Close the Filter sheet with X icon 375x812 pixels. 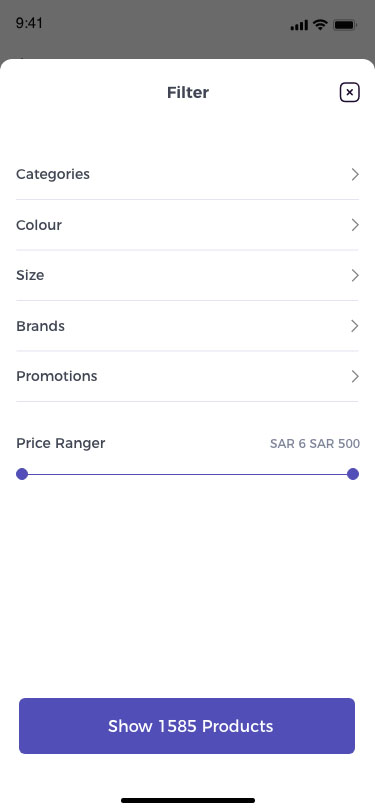point(350,93)
